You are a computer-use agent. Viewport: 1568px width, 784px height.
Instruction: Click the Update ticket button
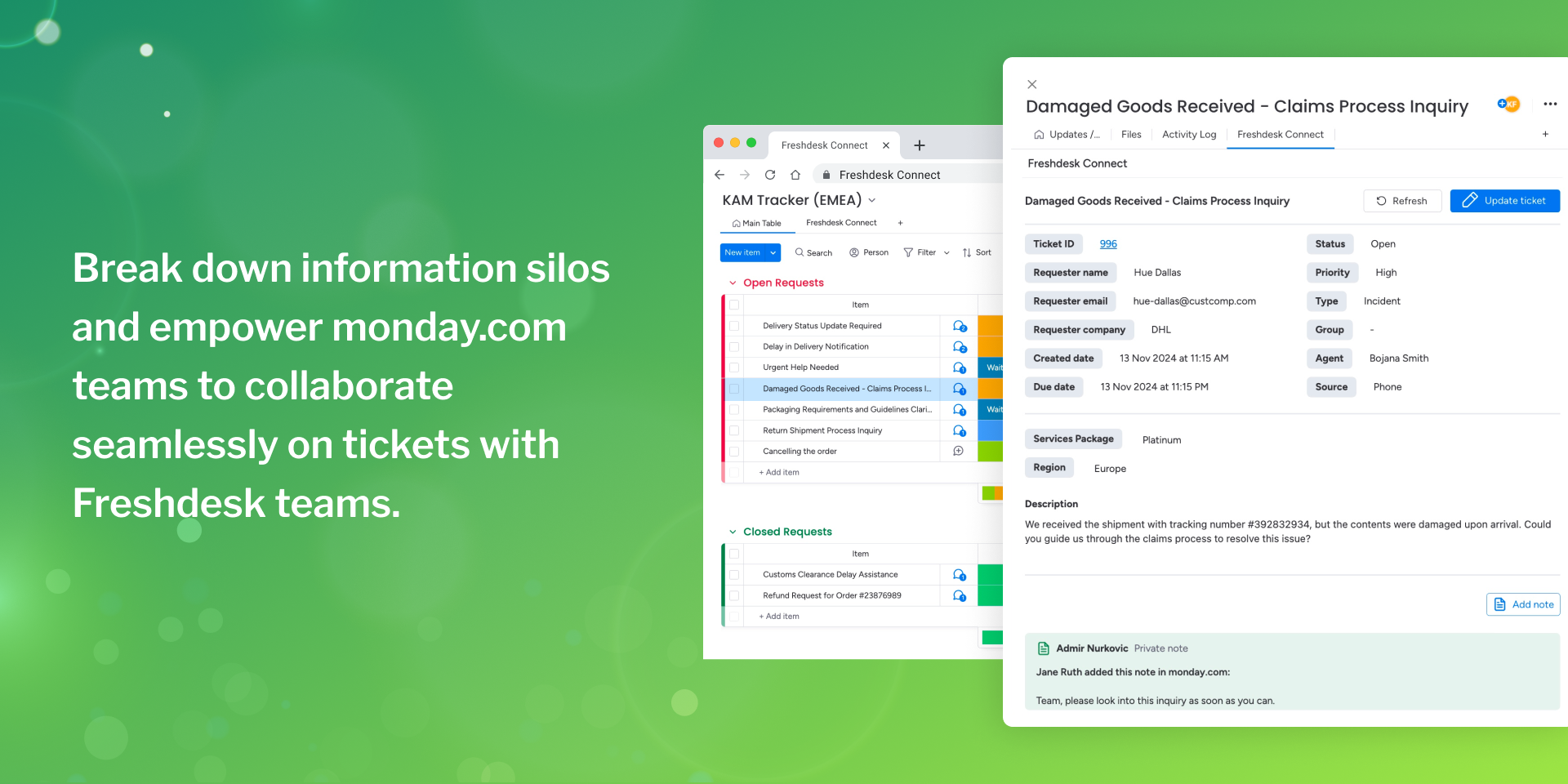click(1504, 201)
